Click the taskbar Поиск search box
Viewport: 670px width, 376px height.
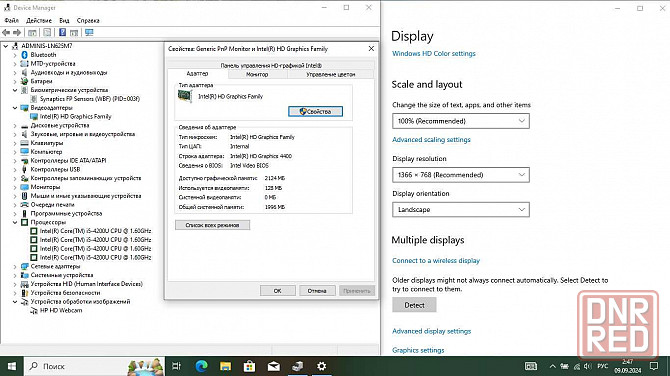tap(94, 366)
